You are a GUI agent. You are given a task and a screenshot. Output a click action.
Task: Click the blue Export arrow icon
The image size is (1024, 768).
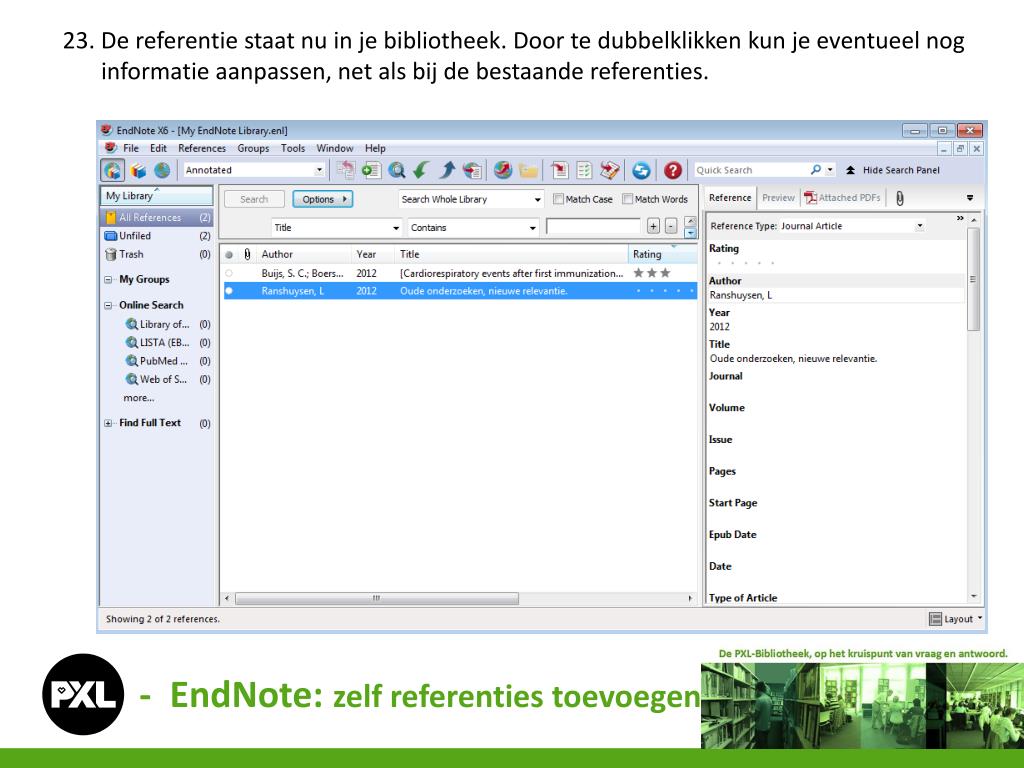447,170
